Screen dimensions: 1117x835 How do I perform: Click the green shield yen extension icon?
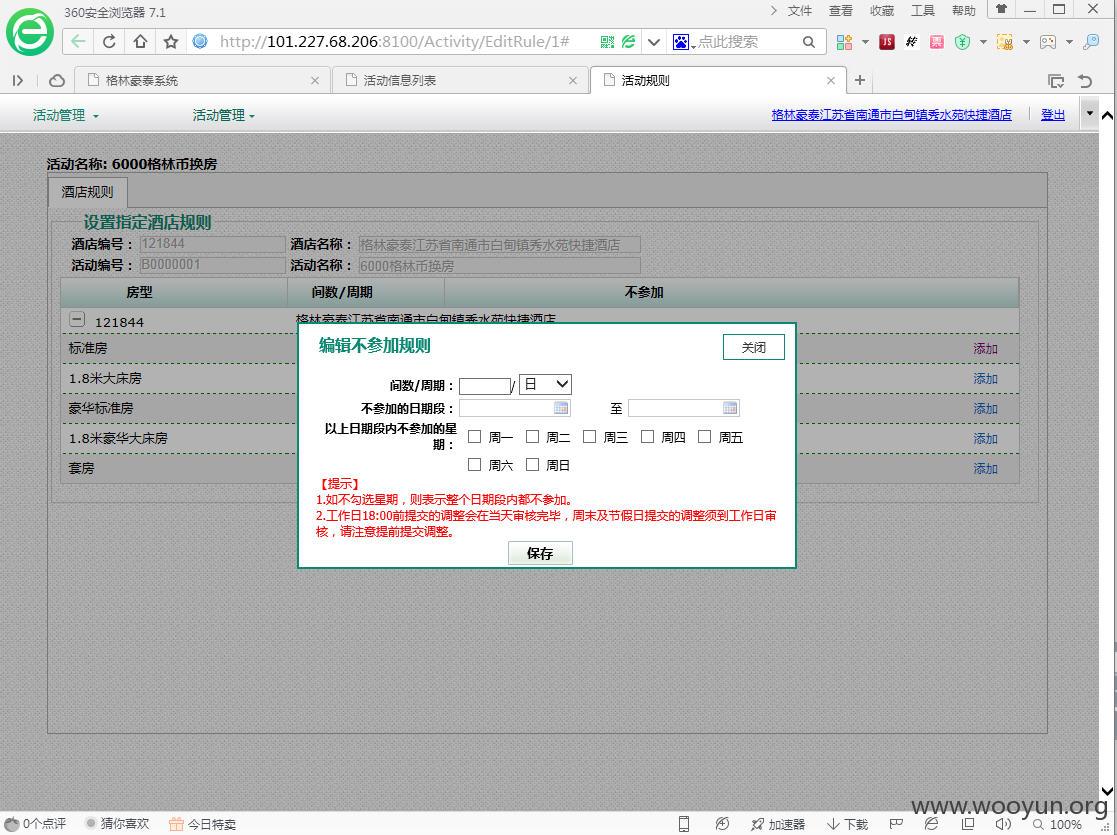click(x=962, y=42)
